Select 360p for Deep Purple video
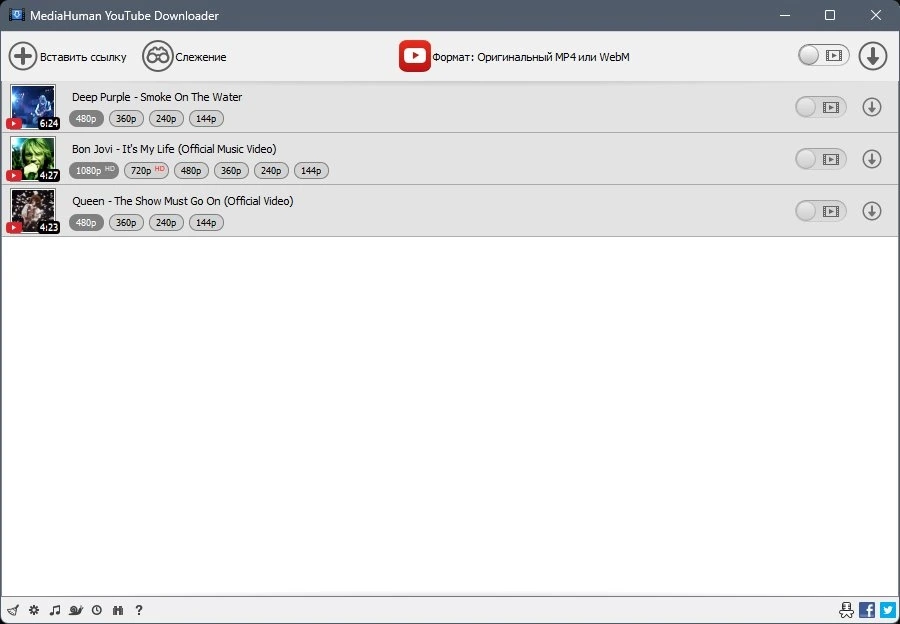Image resolution: width=900 pixels, height=624 pixels. [126, 119]
